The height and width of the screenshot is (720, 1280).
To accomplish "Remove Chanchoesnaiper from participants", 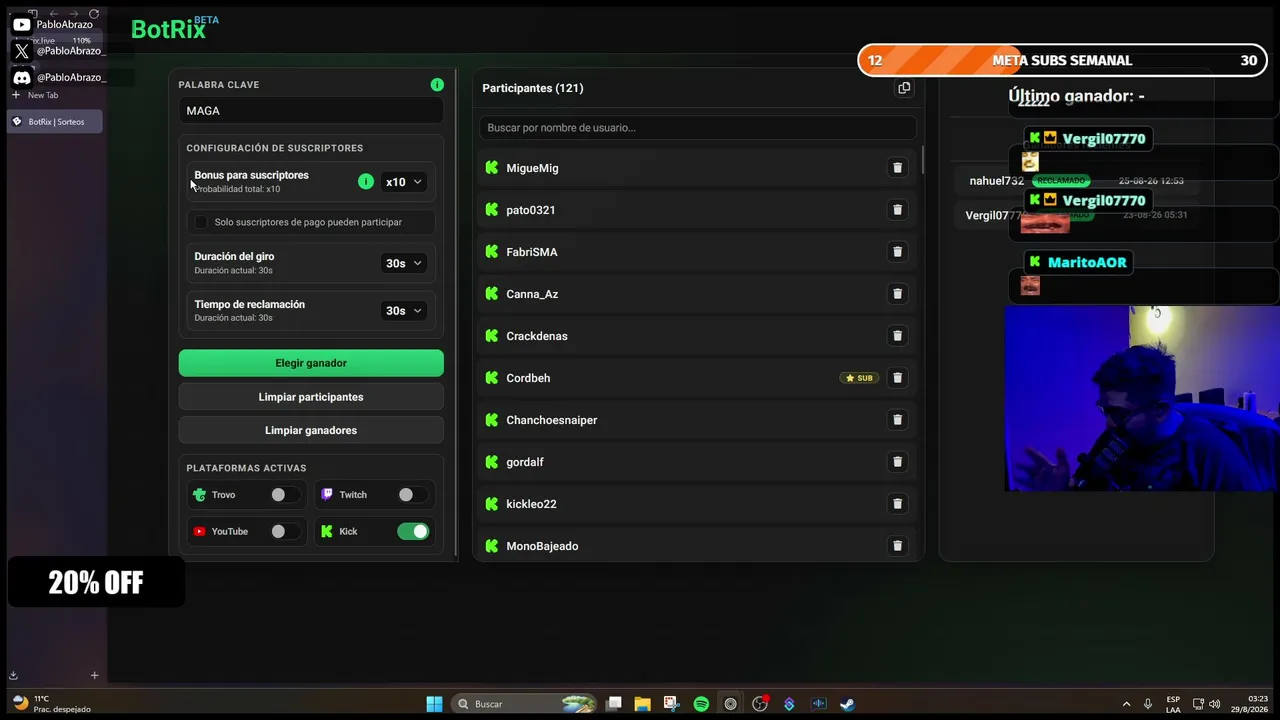I will [897, 420].
